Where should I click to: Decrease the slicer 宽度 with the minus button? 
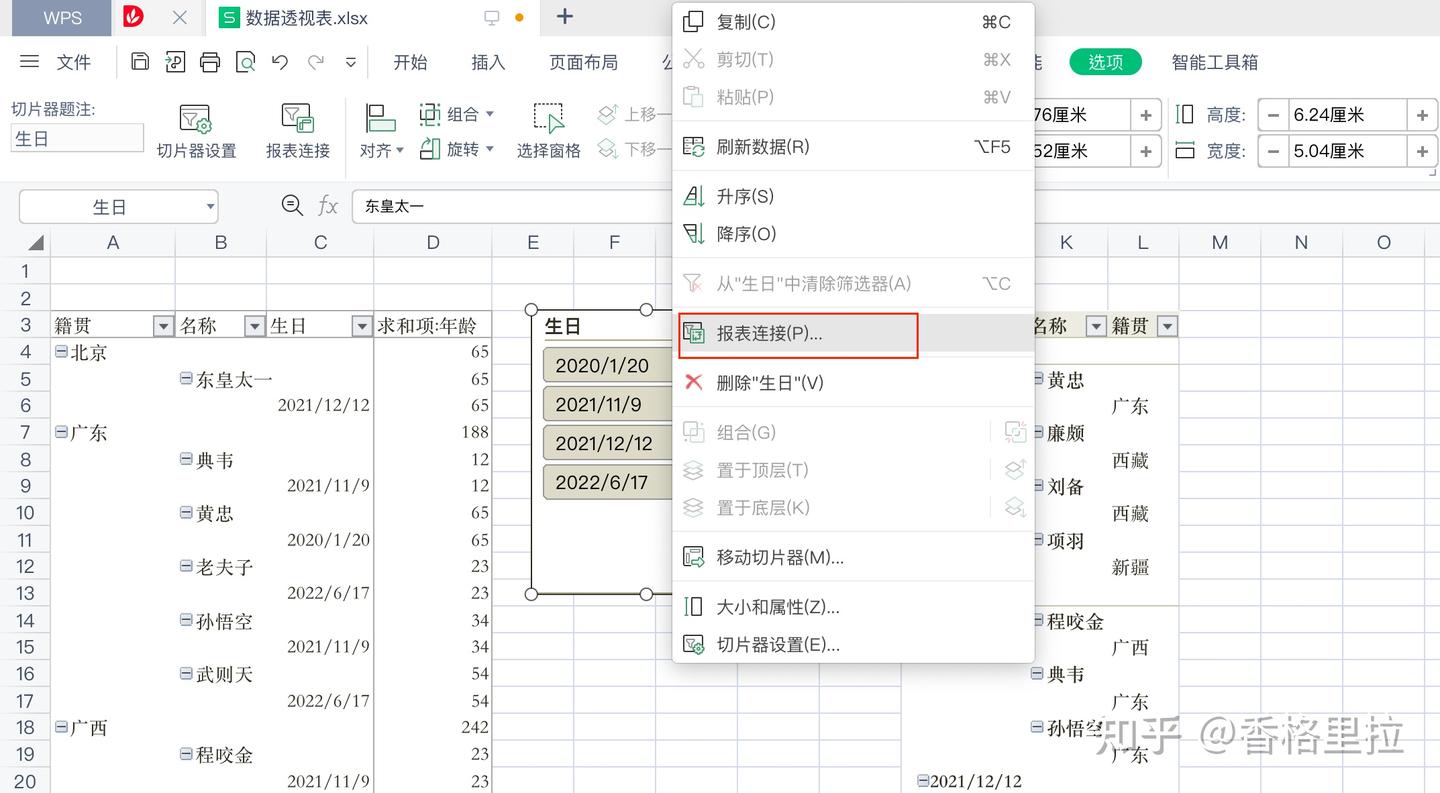(x=1273, y=151)
